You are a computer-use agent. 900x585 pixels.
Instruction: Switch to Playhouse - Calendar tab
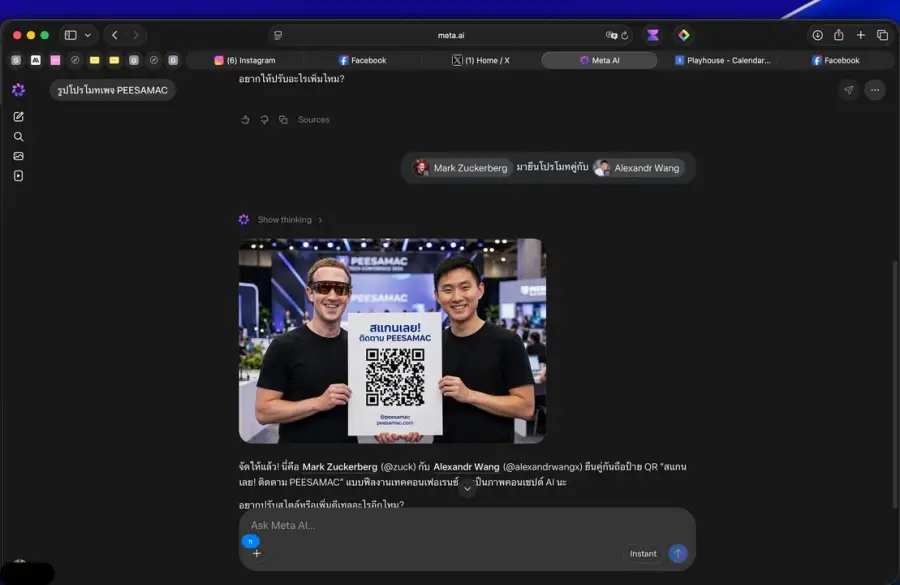pyautogui.click(x=722, y=60)
